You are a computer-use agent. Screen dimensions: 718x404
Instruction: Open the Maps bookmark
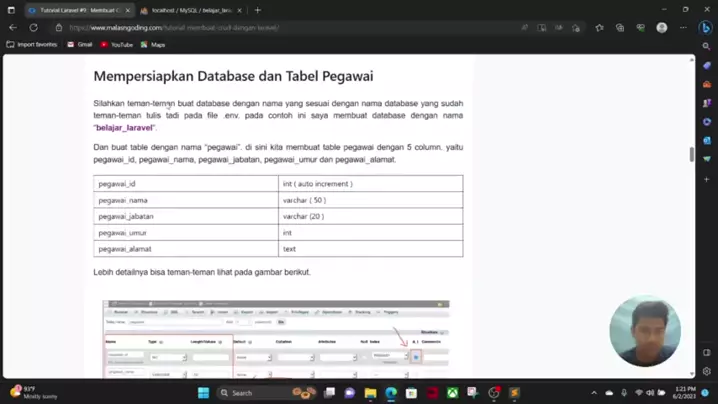click(153, 45)
